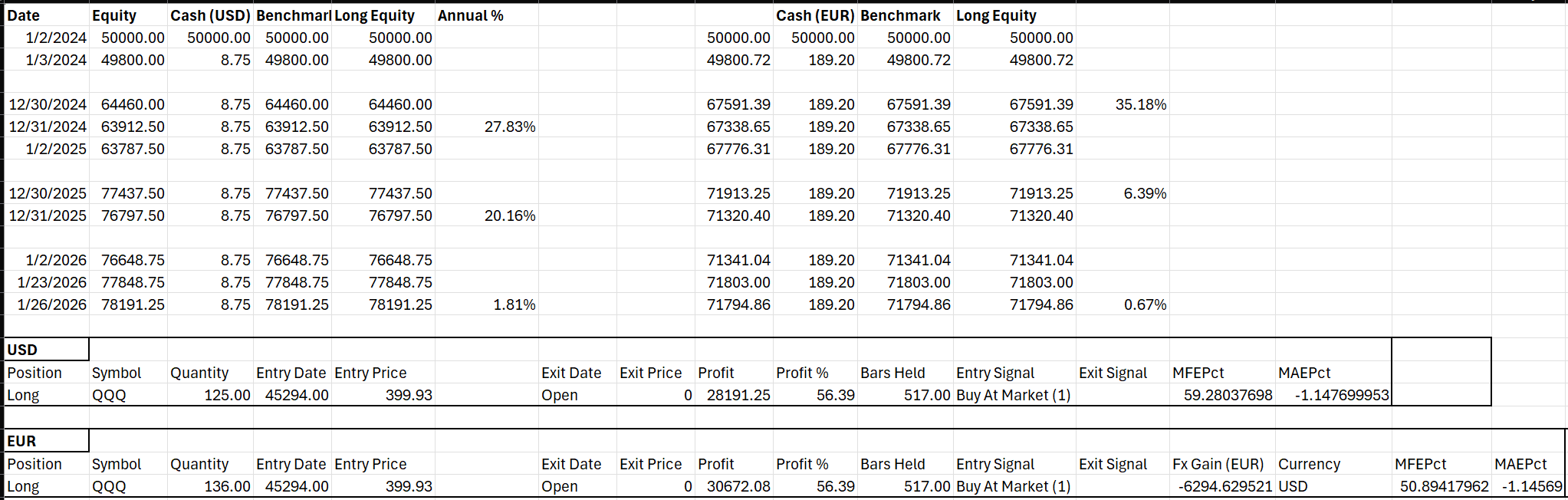
Task: Click the 0.67% return cell
Action: 1145,304
